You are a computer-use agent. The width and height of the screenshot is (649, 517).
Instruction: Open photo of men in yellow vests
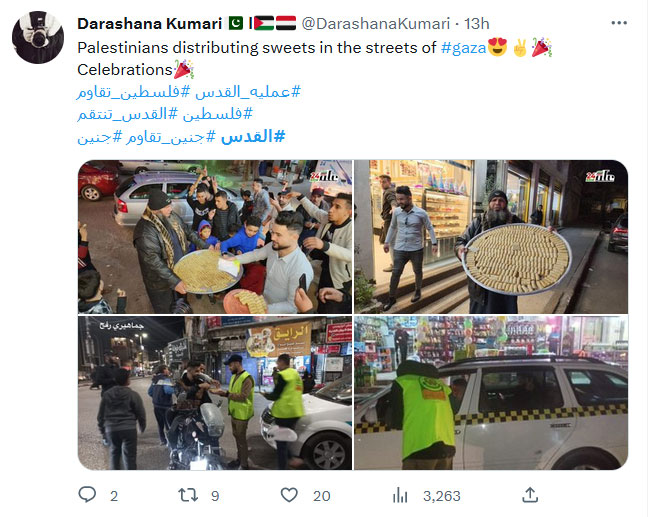click(215, 393)
